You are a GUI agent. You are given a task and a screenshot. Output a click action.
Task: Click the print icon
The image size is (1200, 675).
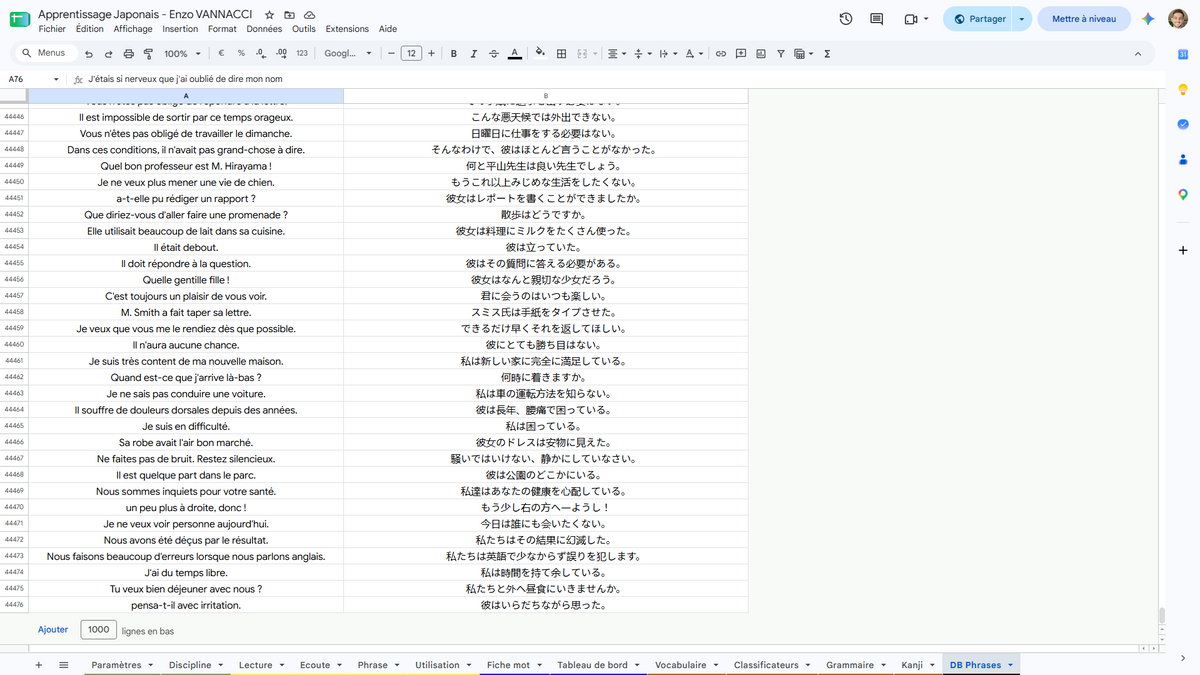[128, 54]
